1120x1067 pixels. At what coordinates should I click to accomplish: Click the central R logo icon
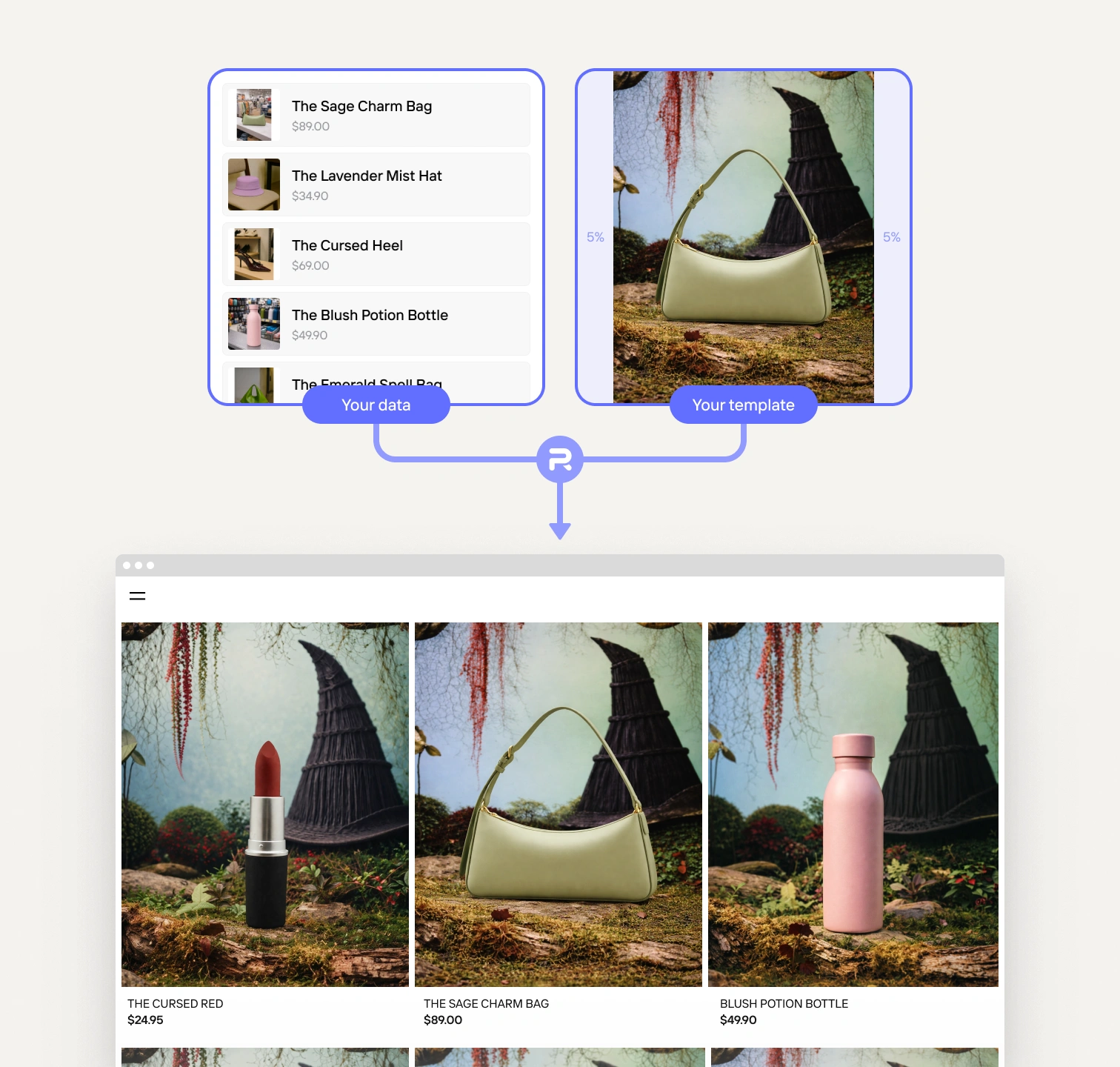point(560,459)
